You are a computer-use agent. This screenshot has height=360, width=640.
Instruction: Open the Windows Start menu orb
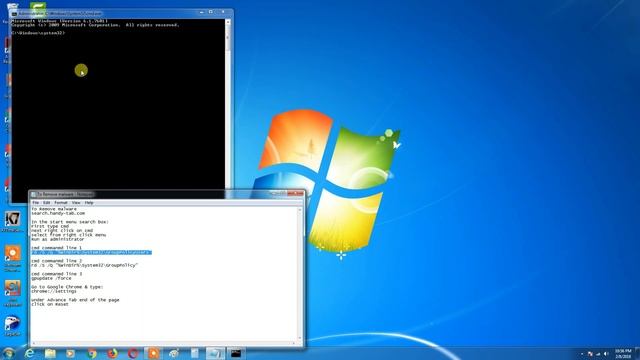click(x=9, y=353)
